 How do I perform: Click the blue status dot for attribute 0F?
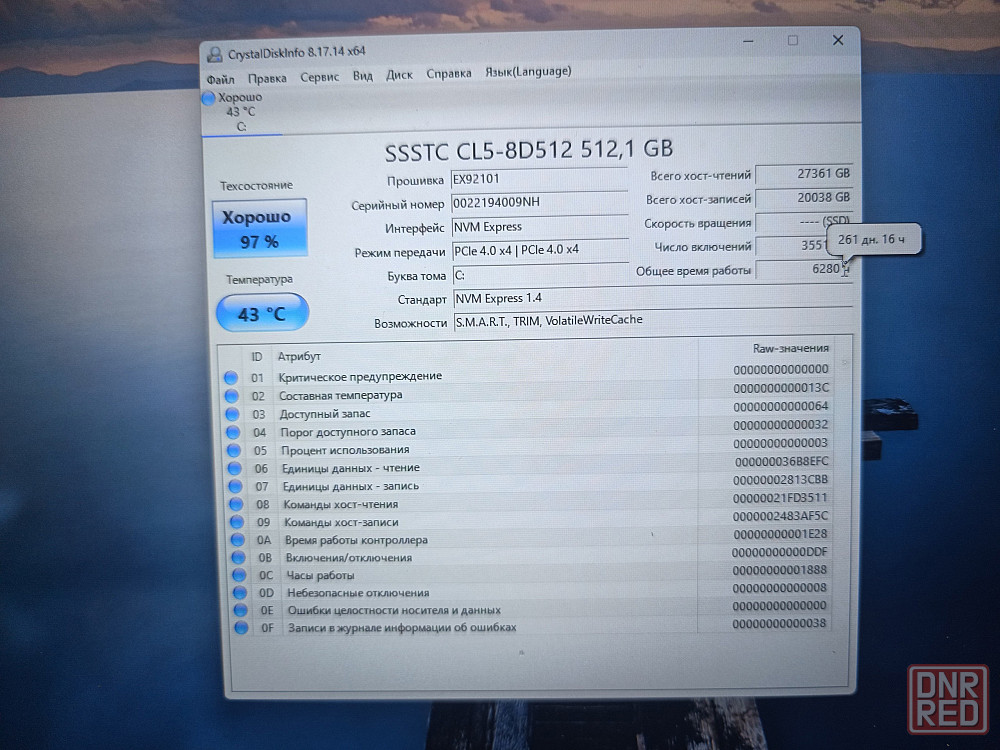click(241, 628)
